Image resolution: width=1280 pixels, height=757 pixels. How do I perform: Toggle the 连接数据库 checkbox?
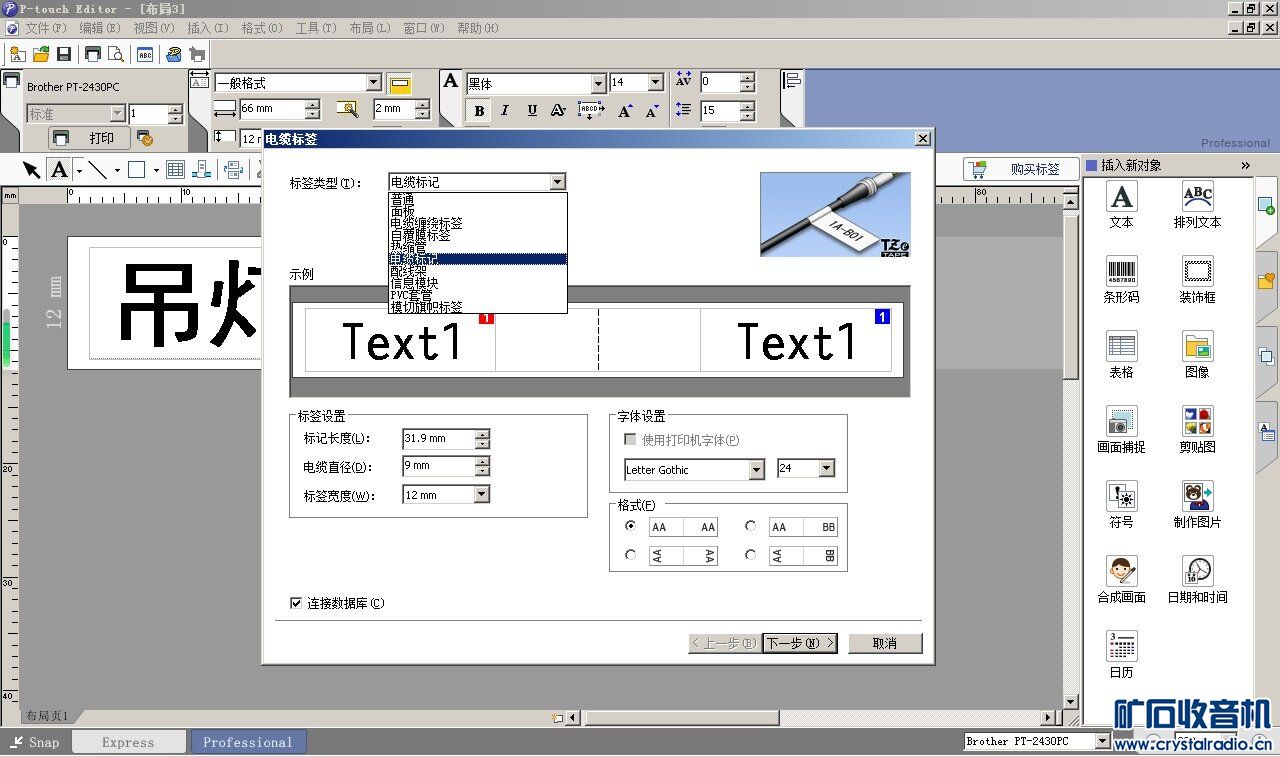[x=296, y=603]
